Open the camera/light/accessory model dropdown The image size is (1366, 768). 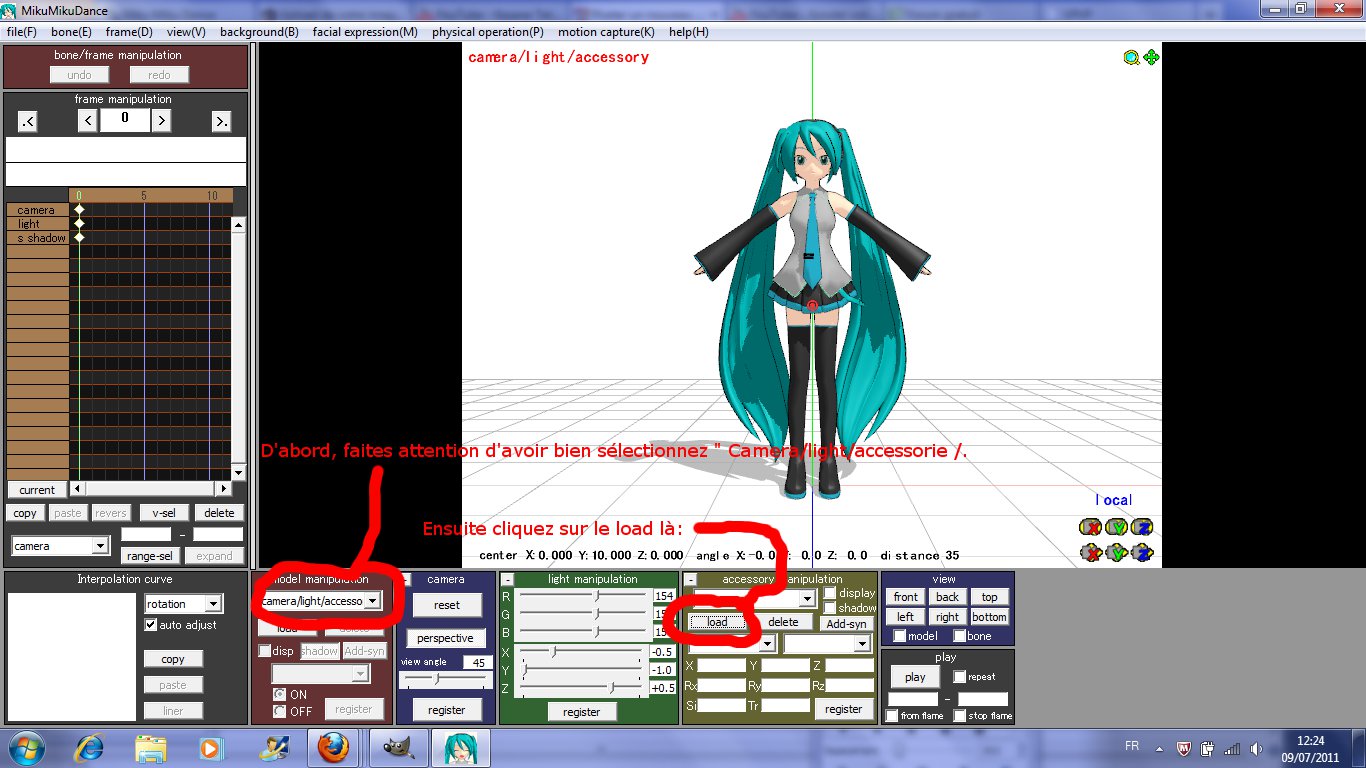point(372,601)
